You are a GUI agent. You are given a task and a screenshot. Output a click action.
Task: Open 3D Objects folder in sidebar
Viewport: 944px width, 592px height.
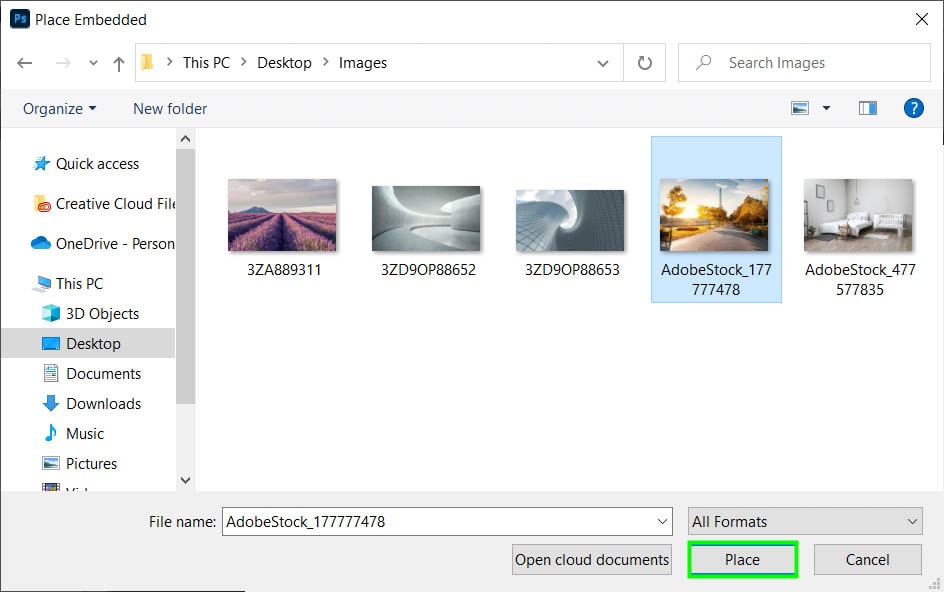pos(102,314)
